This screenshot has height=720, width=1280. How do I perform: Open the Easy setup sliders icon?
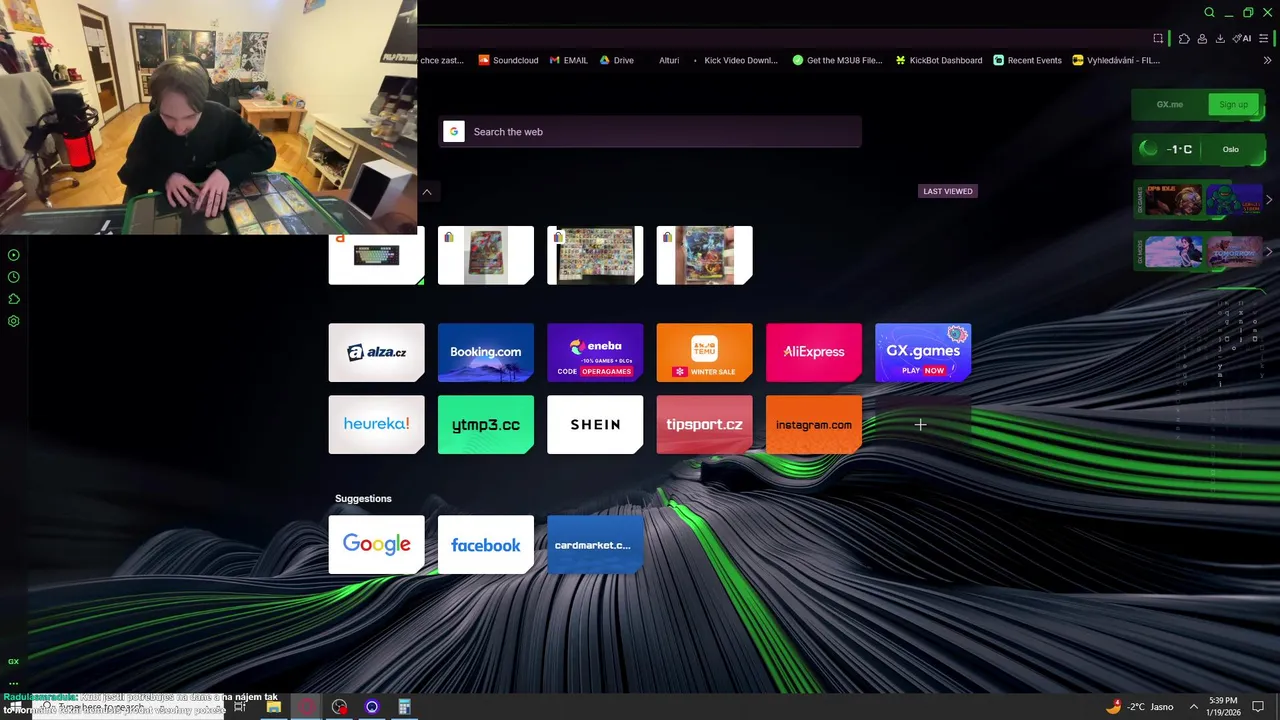pos(1264,38)
